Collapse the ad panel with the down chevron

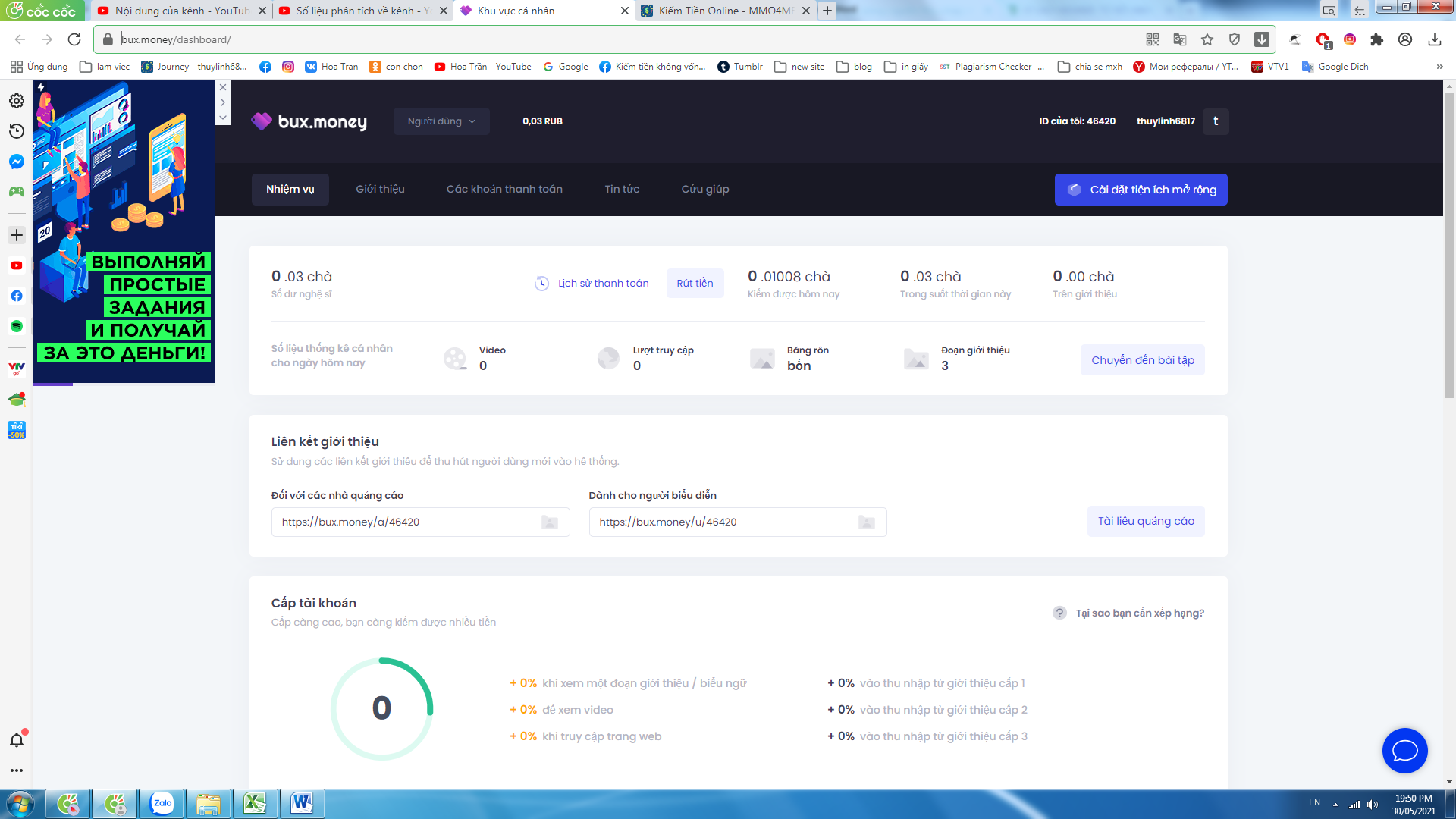point(223,118)
